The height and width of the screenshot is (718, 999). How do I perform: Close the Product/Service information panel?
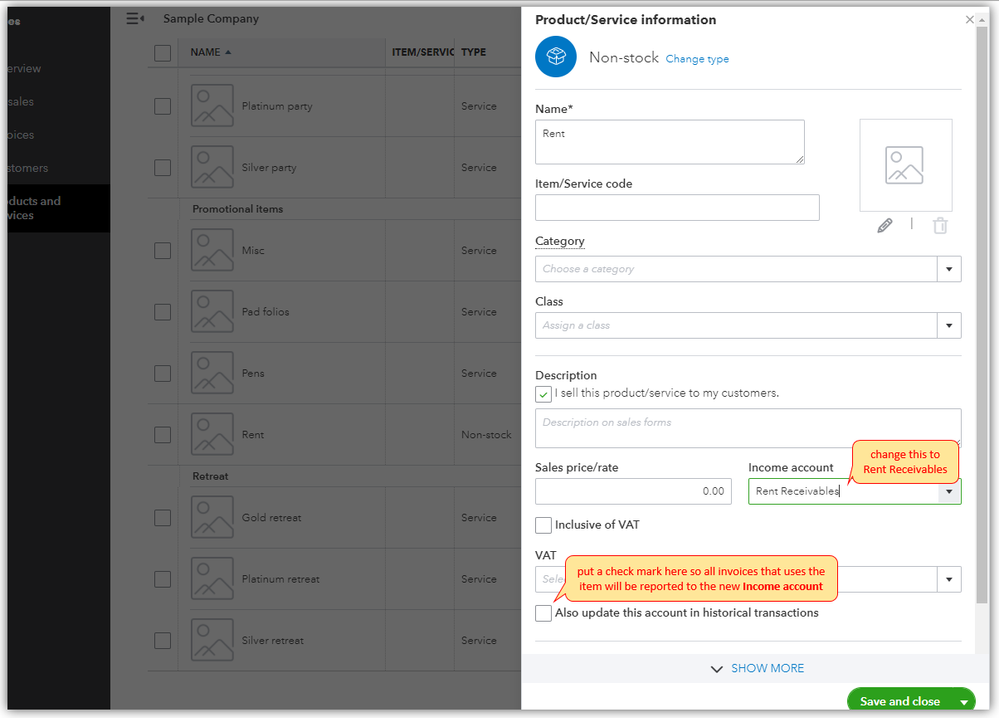[969, 20]
